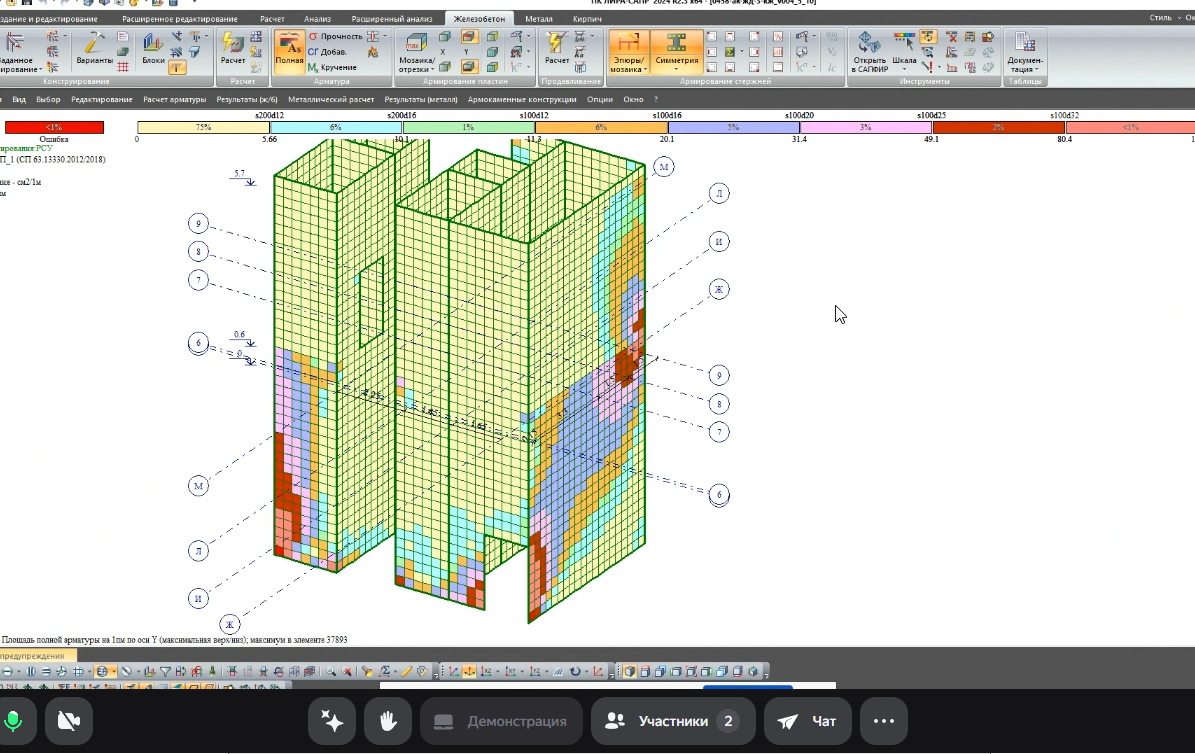Viewport: 1195px width, 754px height.
Task: Open the Участники participants panel
Action: click(672, 721)
